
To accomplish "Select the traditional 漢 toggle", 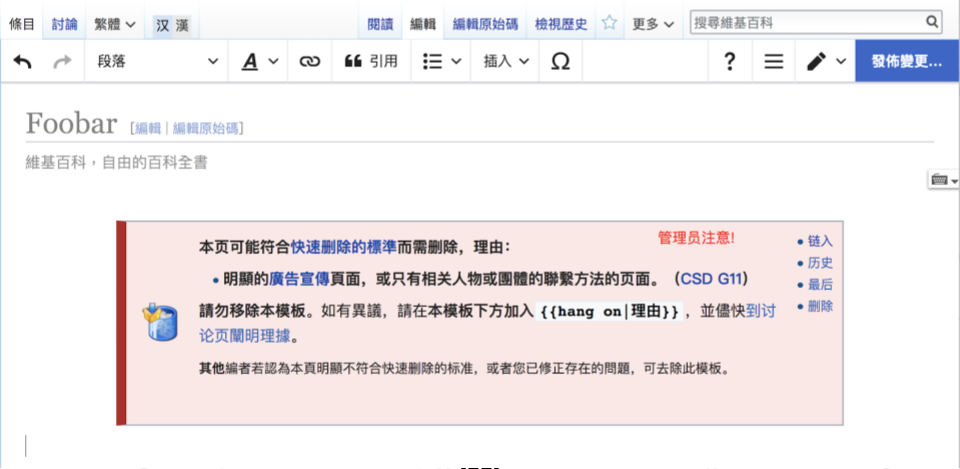I will point(182,26).
